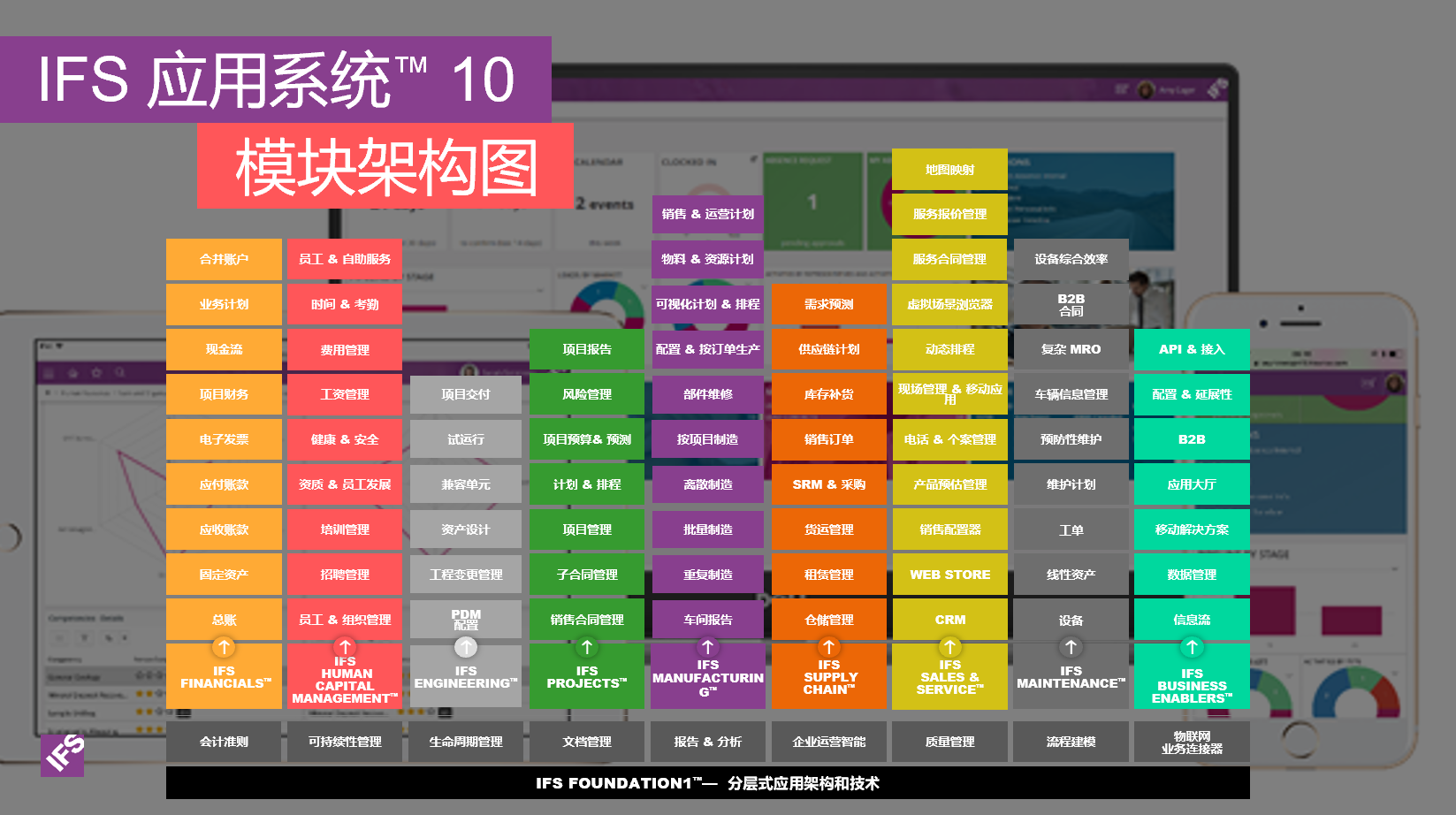The height and width of the screenshot is (815, 1456).
Task: Click the 风险管理 tile
Action: click(x=587, y=394)
